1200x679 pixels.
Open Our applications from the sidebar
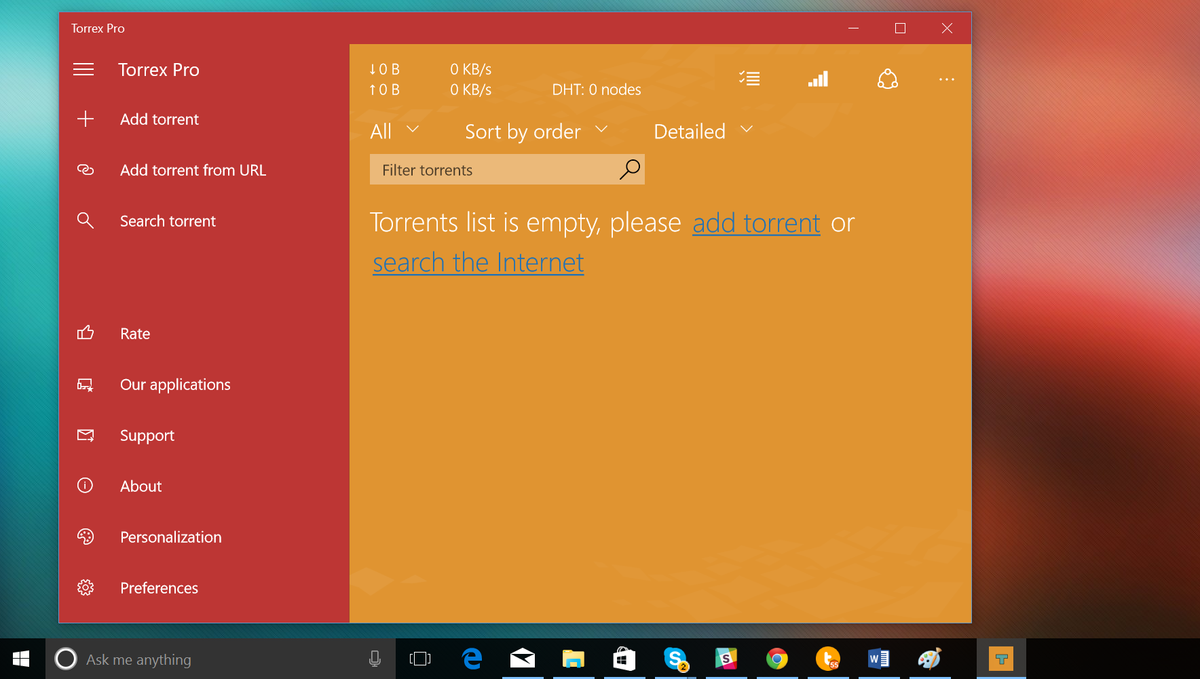[x=175, y=384]
